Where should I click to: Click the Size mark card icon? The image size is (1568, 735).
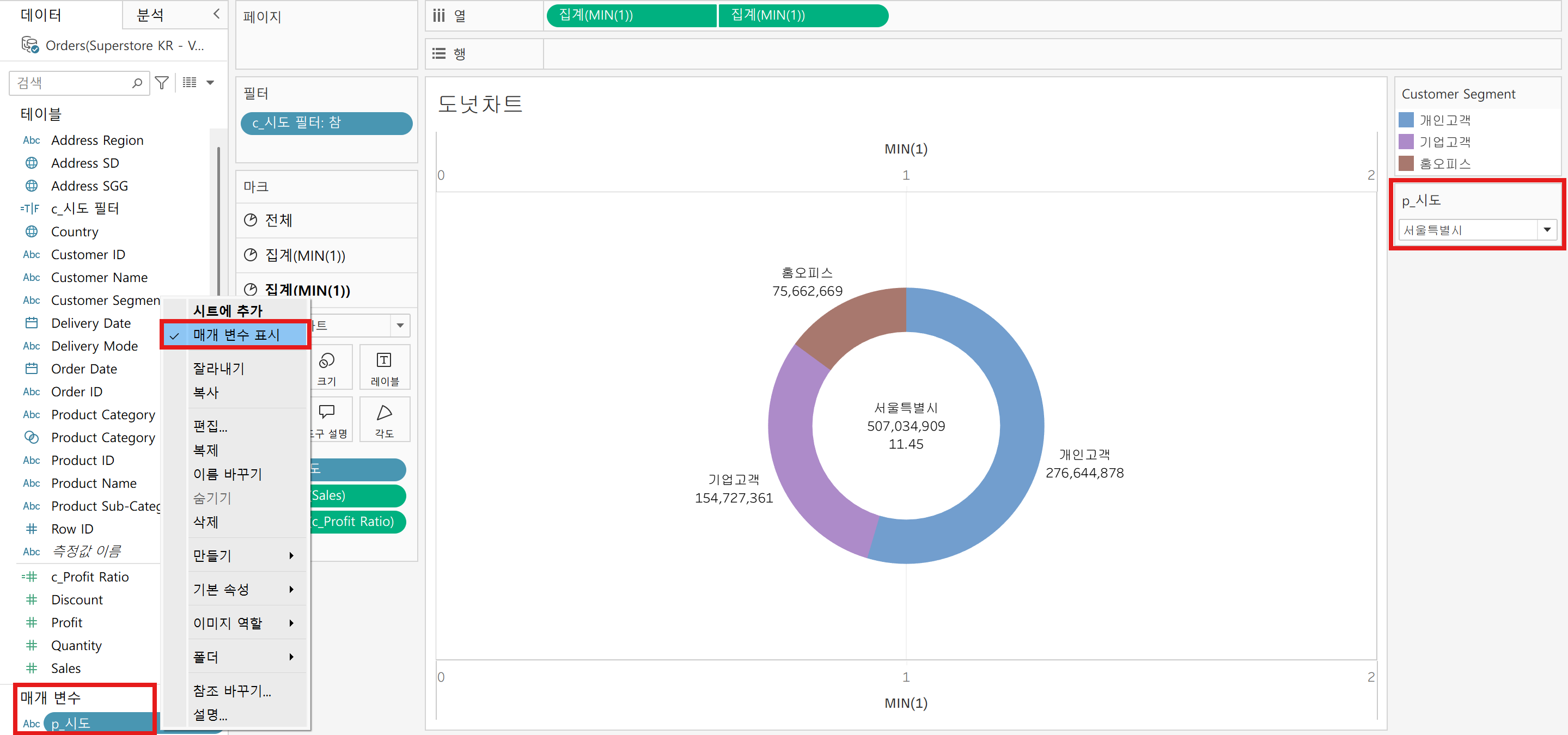pos(327,367)
